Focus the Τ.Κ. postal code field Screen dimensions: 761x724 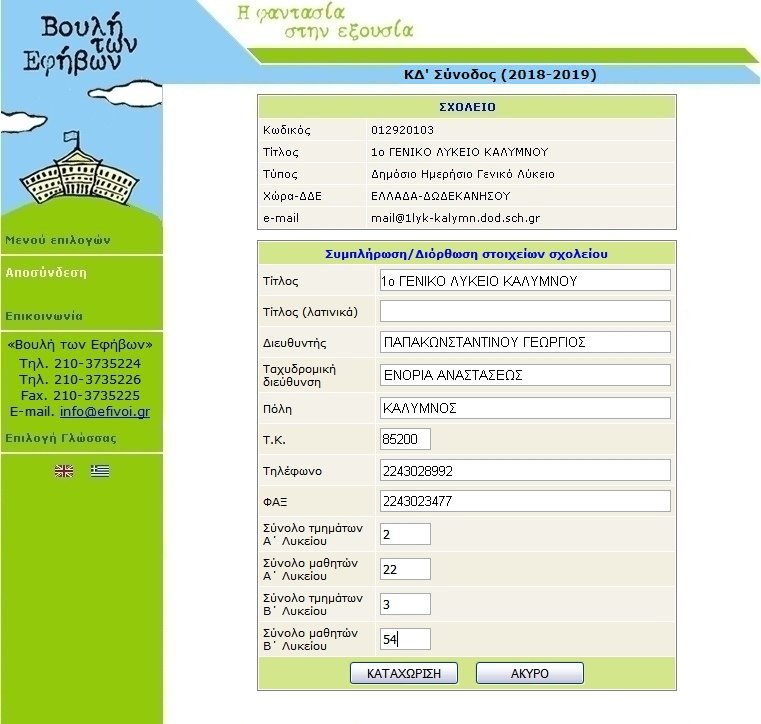coord(405,439)
